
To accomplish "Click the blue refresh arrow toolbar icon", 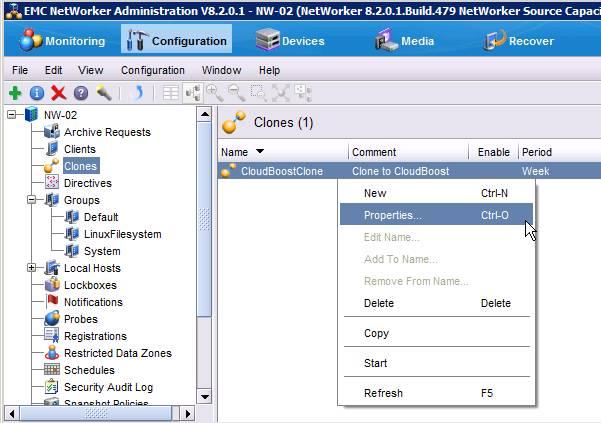I will click(138, 93).
